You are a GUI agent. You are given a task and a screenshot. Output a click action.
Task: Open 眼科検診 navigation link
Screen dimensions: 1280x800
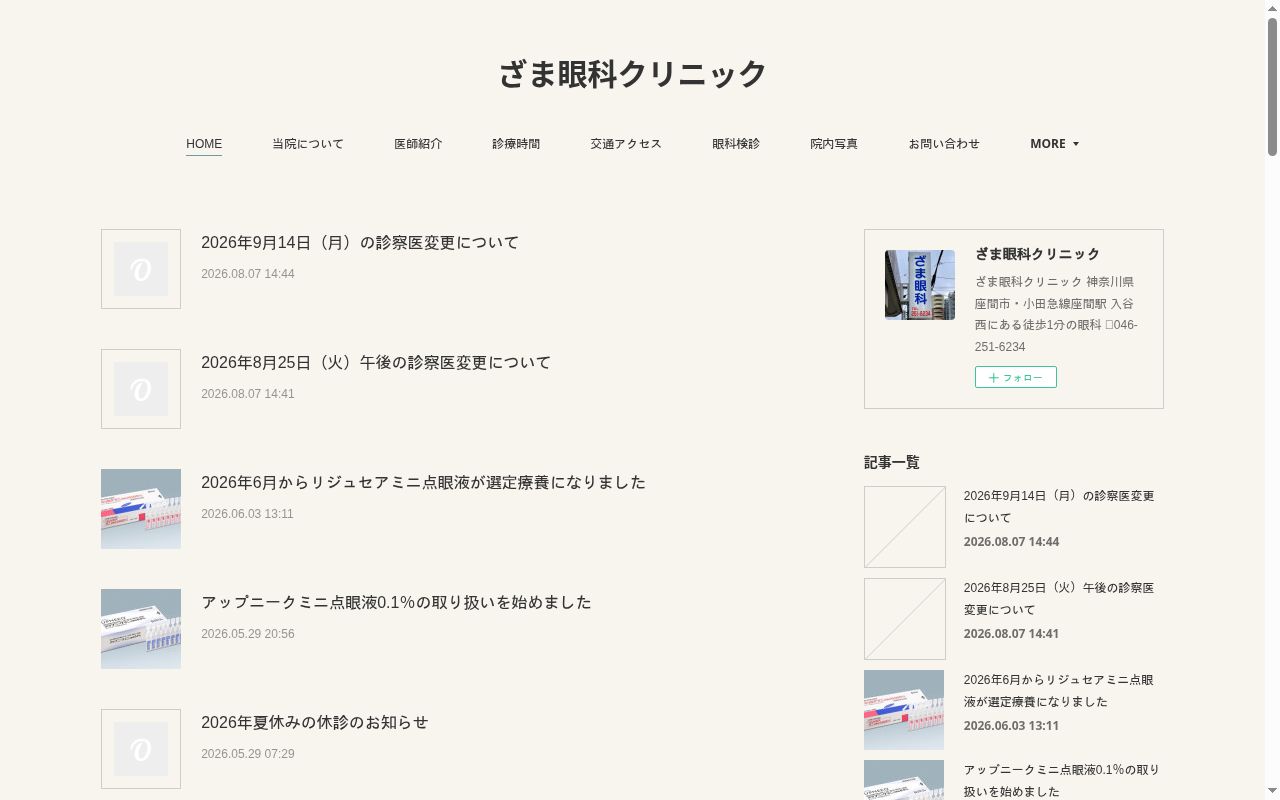(736, 144)
